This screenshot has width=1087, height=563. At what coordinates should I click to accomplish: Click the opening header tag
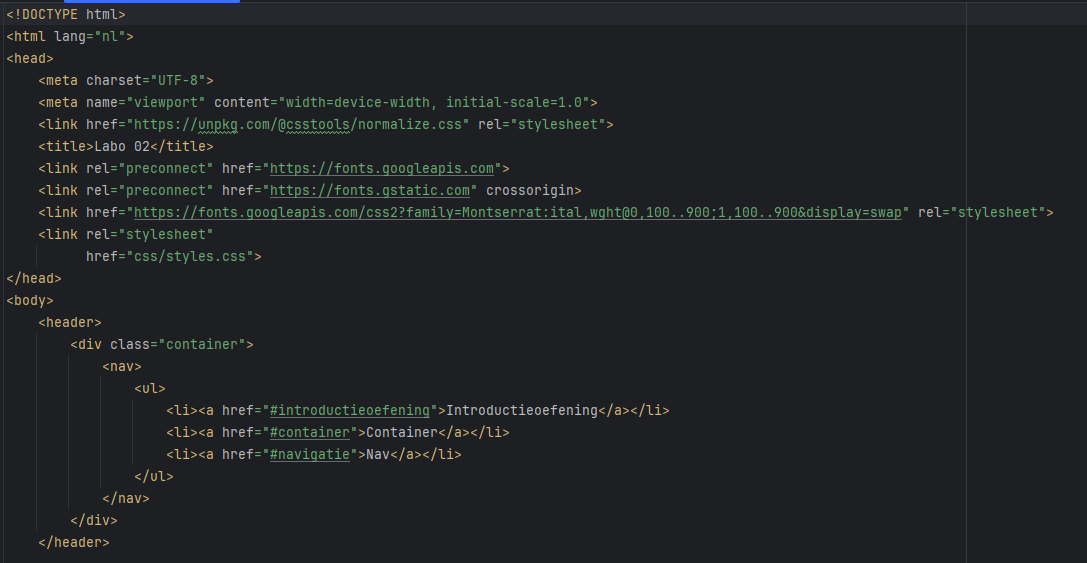pos(70,322)
